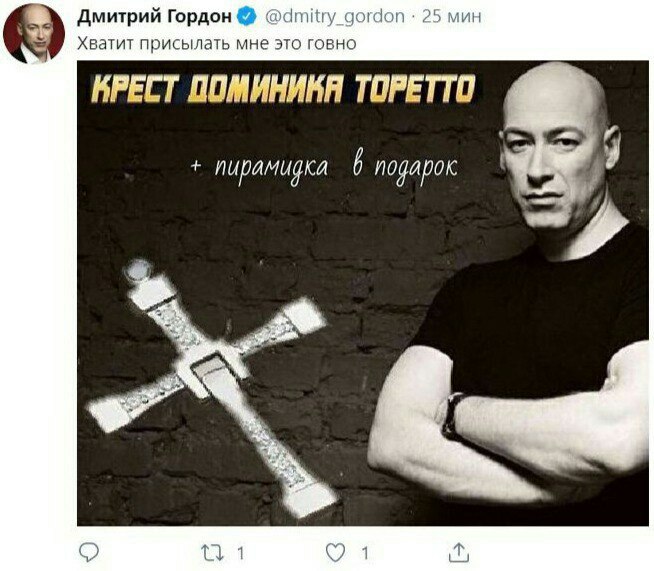Viewport: 654px width, 571px height.
Task: Retweet this post via the arrows icon
Action: (213, 553)
